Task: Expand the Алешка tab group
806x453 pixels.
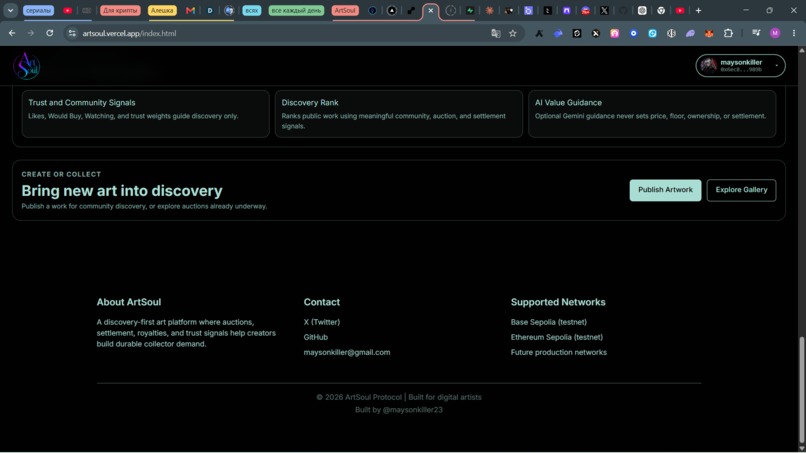Action: tap(162, 10)
